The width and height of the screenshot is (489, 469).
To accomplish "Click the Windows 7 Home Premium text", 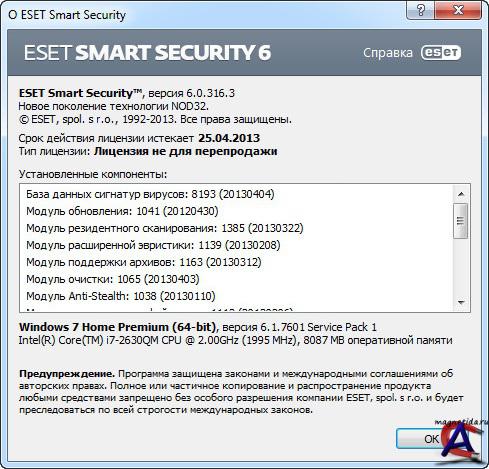I will tap(117, 327).
